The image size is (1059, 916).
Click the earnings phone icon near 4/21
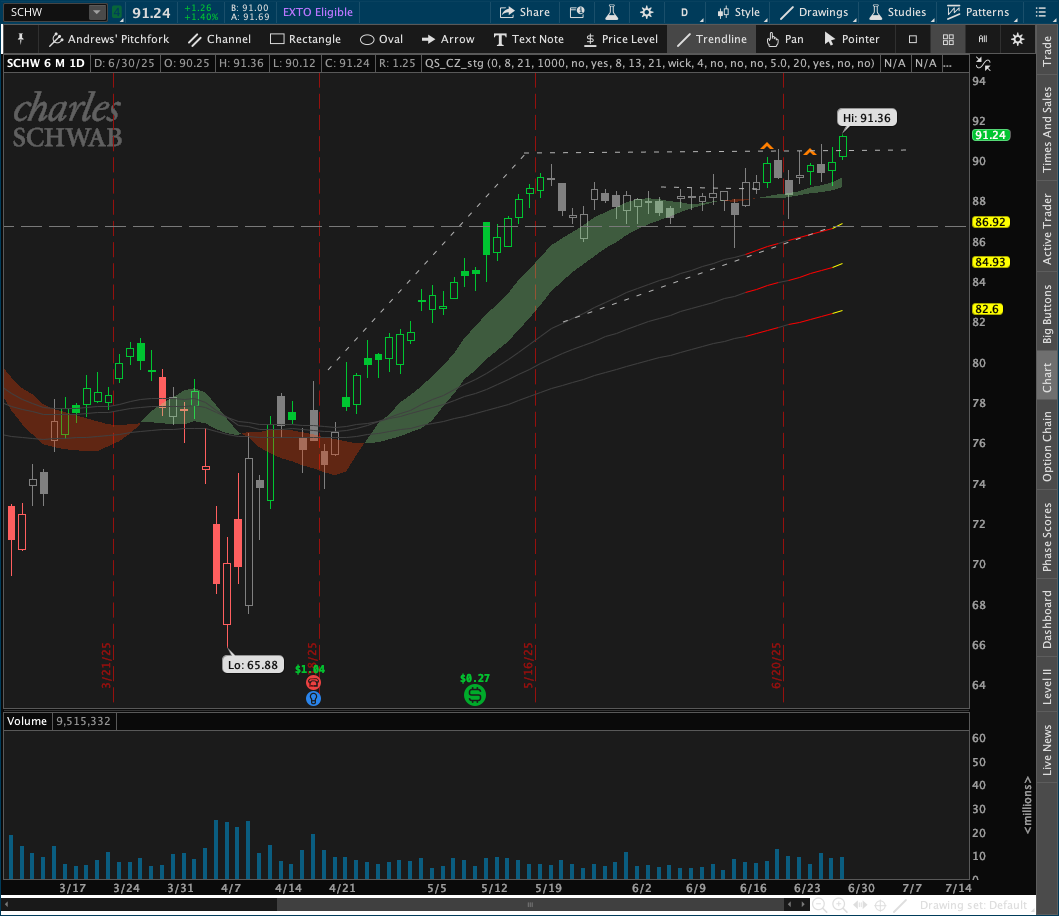pos(313,683)
